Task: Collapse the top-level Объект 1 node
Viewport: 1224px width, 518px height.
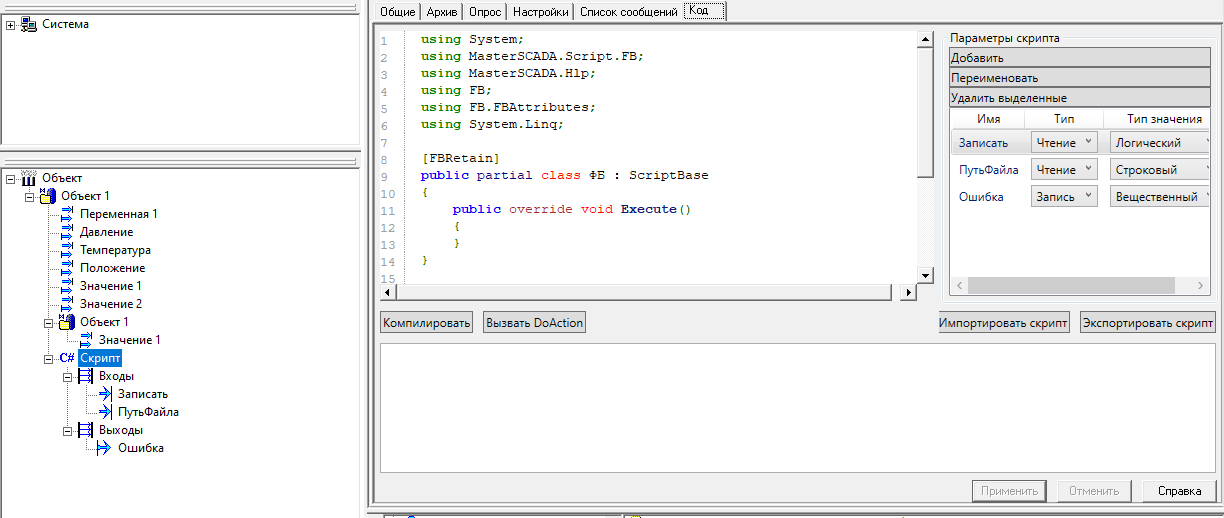Action: pyautogui.click(x=30, y=196)
